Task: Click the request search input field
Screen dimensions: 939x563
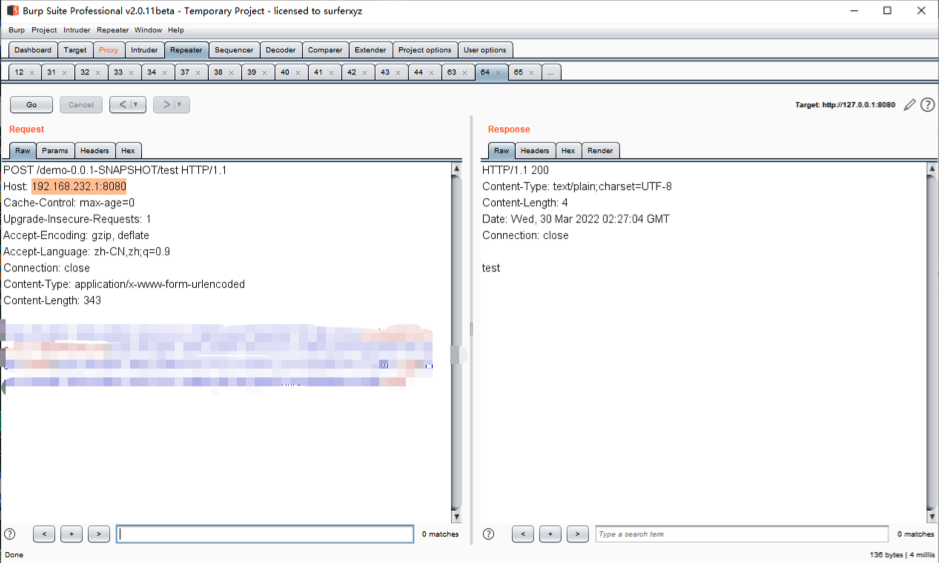Action: [265, 534]
